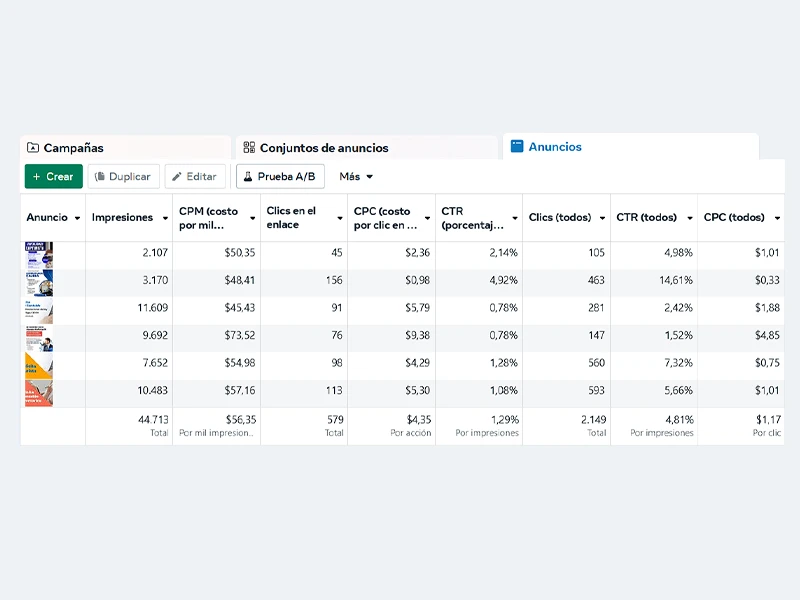Open the Clics (todos) column arrow
This screenshot has width=800, height=600.
[x=601, y=218]
